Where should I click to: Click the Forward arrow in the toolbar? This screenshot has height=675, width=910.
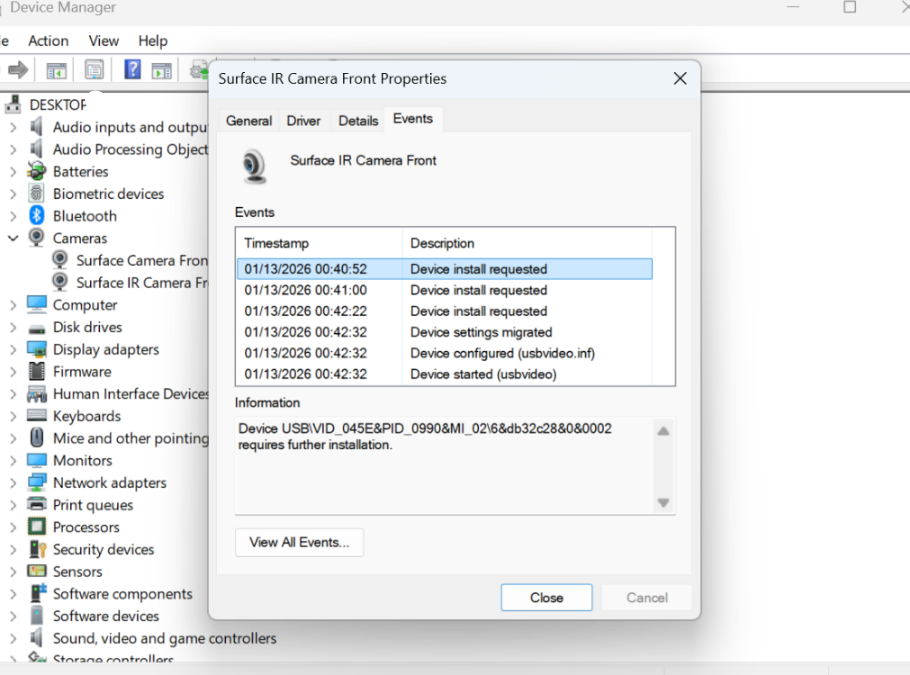[18, 70]
